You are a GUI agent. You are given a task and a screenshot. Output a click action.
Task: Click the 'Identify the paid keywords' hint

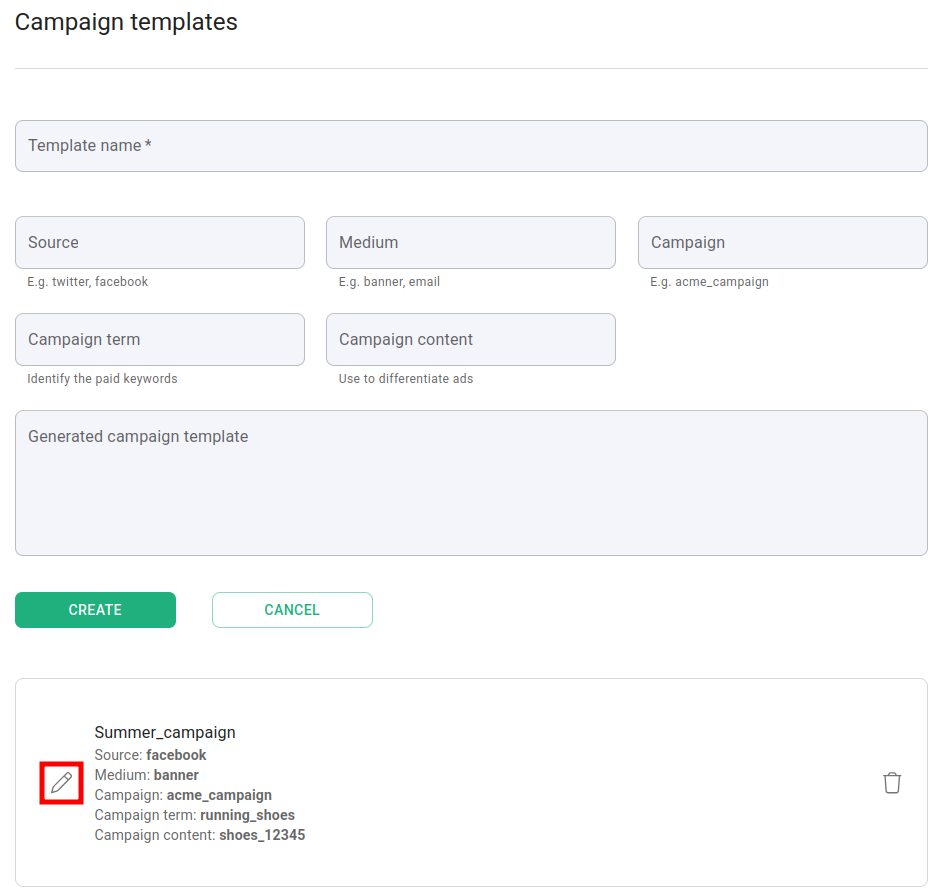pyautogui.click(x=102, y=379)
